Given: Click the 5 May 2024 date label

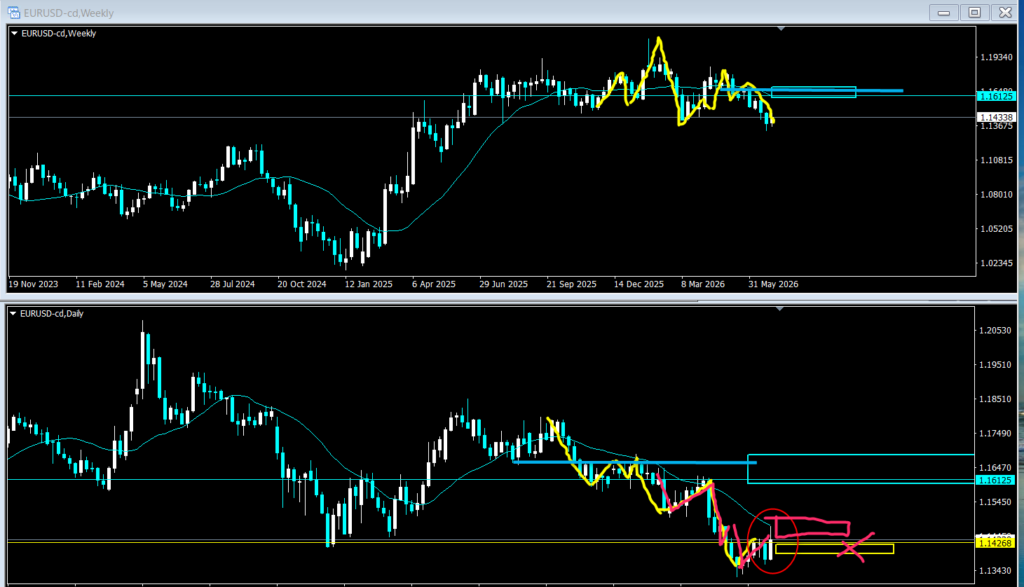Looking at the screenshot, I should [x=165, y=284].
